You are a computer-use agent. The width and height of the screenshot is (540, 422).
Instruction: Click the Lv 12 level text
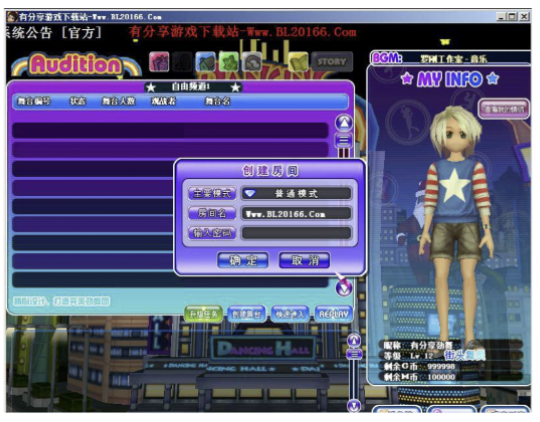coord(422,356)
